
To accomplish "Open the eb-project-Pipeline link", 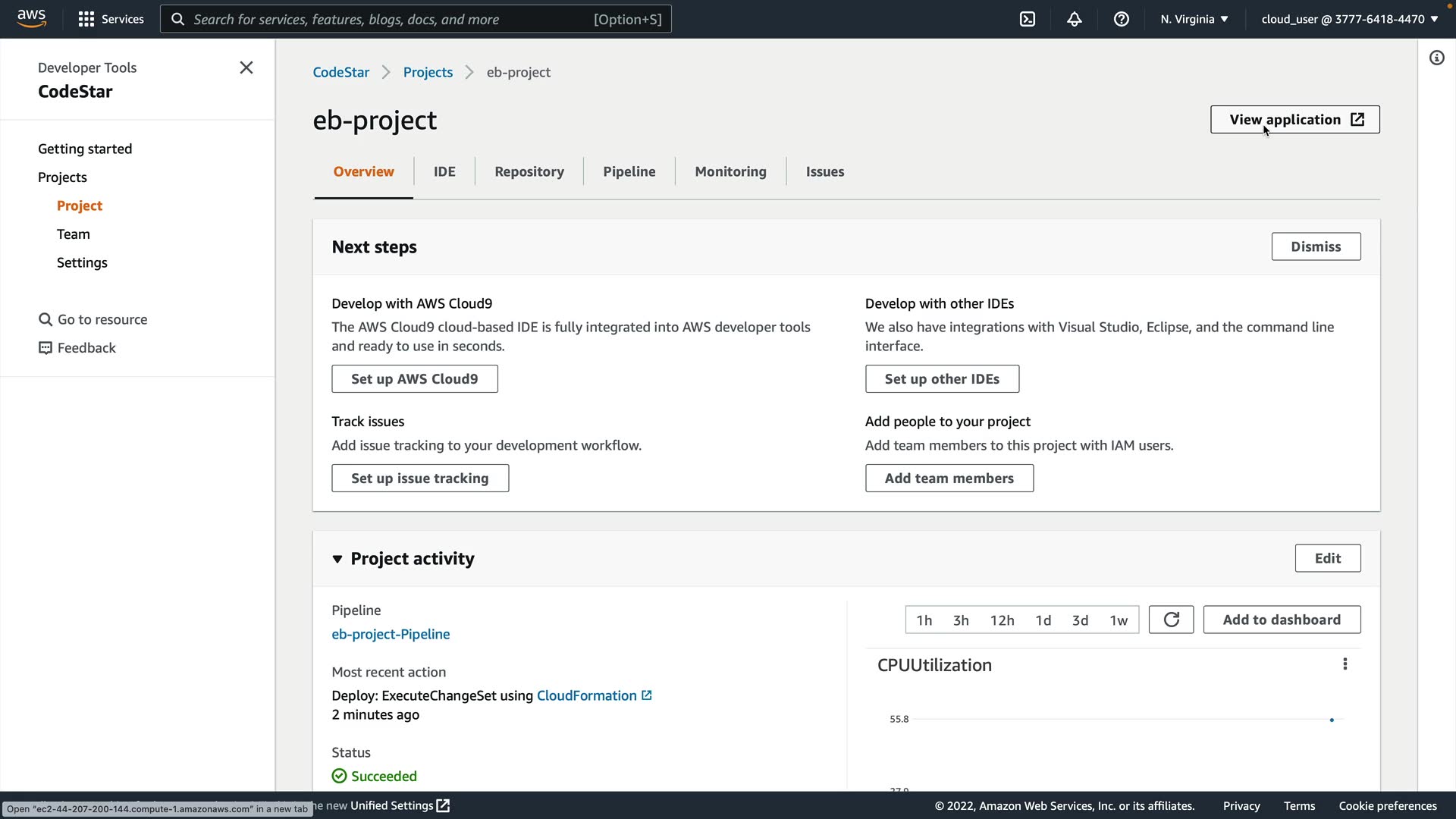I will 391,634.
